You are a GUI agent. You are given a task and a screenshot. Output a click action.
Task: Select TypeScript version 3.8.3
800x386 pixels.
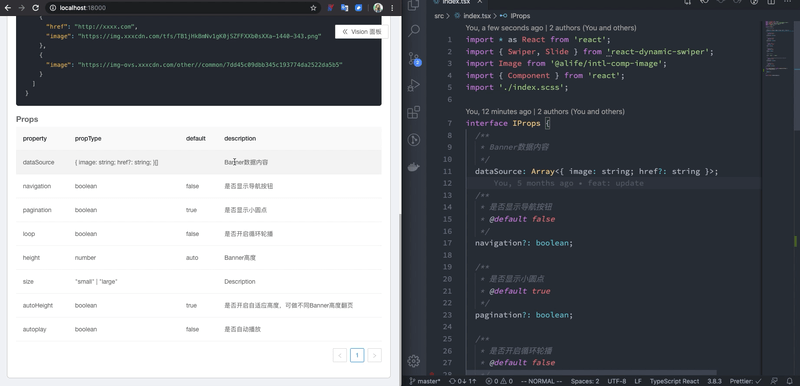click(x=714, y=381)
